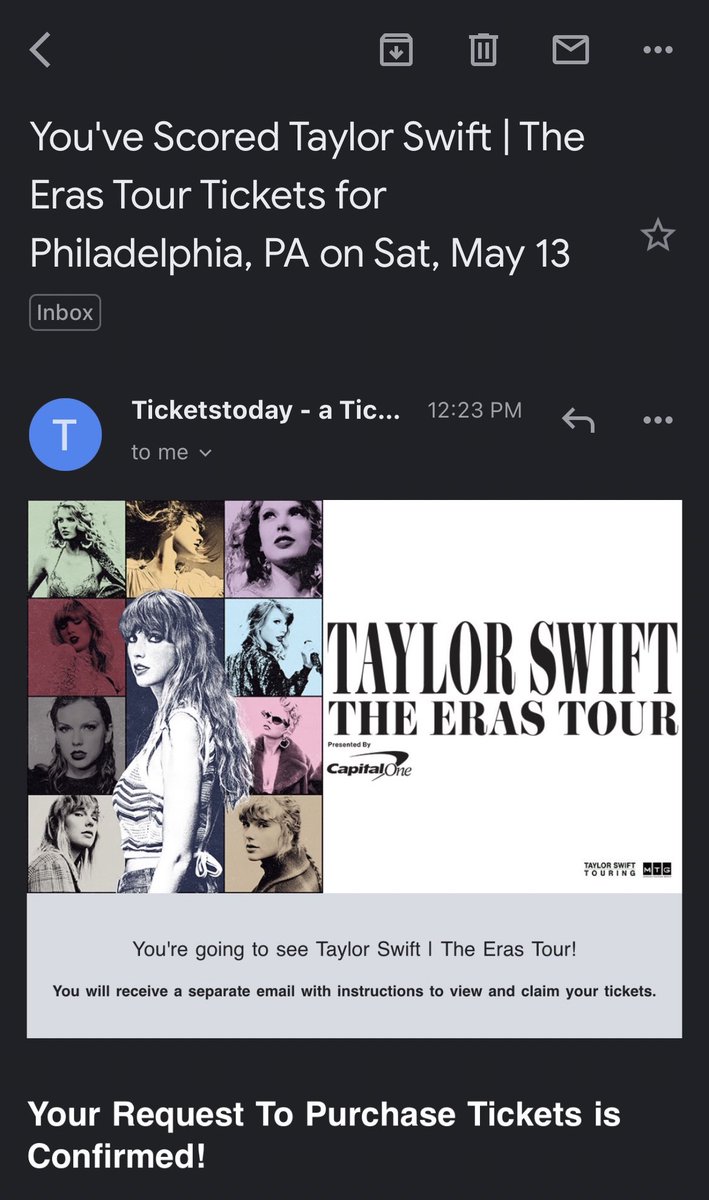Viewport: 709px width, 1200px height.
Task: Open sender name Ticketstoday
Action: tap(266, 411)
